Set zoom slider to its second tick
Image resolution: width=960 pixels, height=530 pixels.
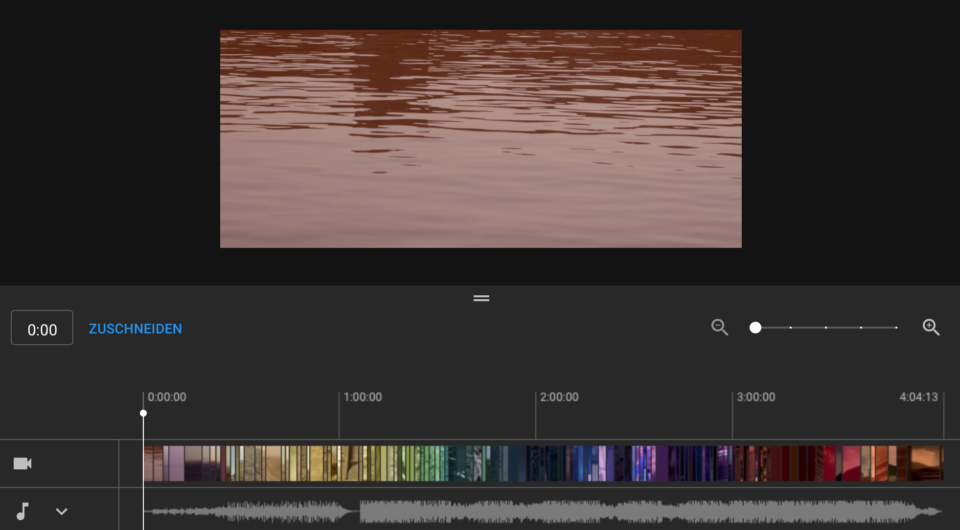pos(790,327)
